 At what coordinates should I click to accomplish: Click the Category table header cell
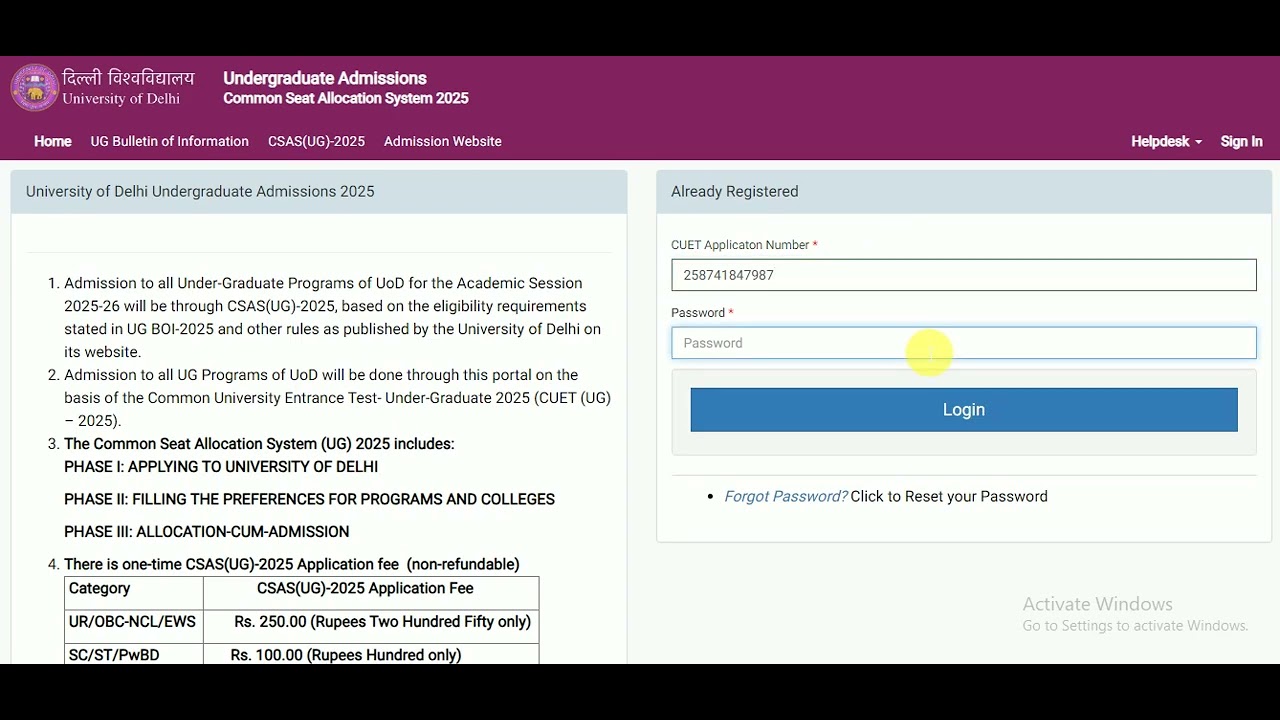pyautogui.click(x=134, y=593)
